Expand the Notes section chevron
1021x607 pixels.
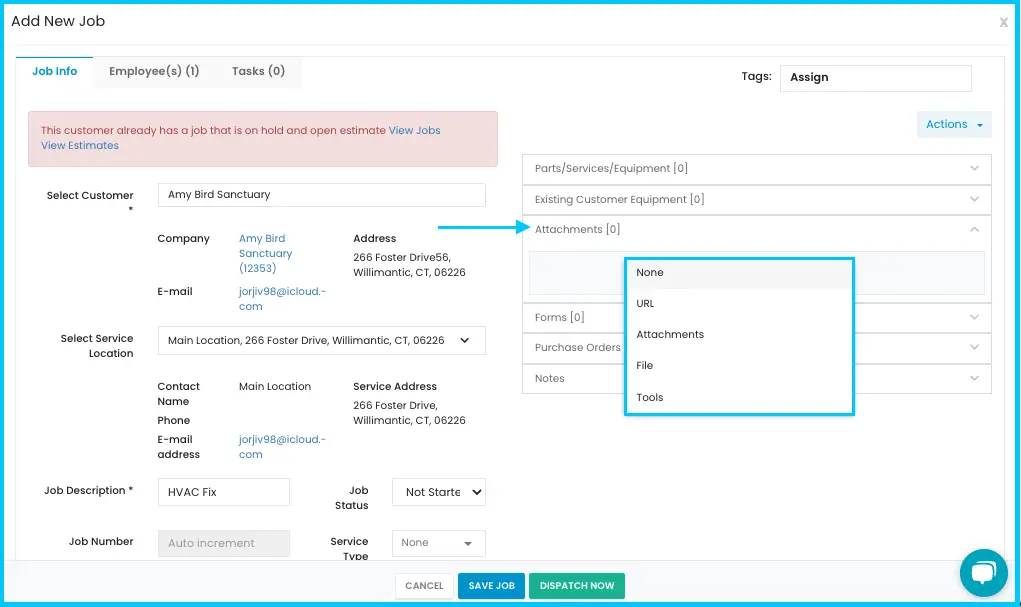click(974, 378)
